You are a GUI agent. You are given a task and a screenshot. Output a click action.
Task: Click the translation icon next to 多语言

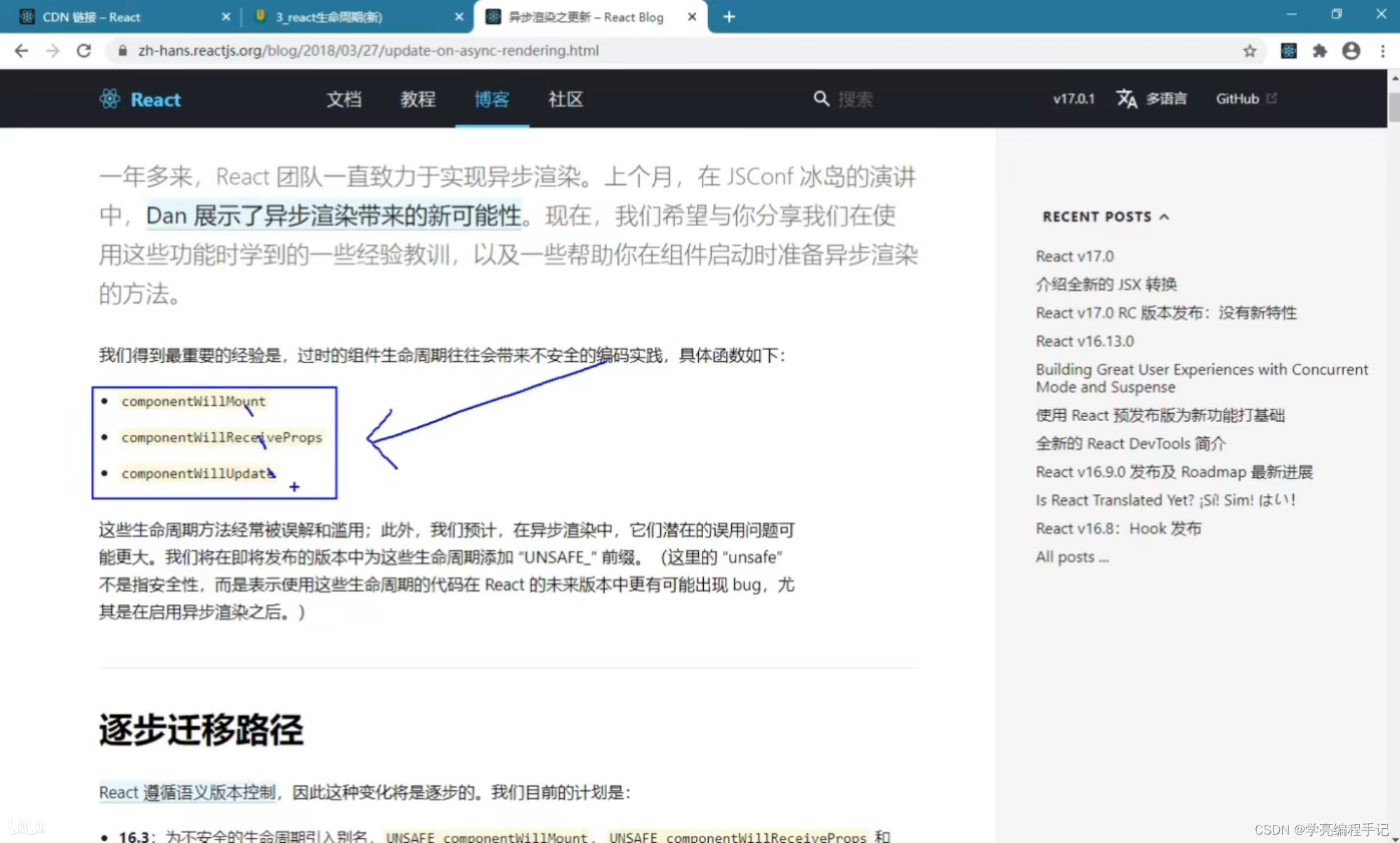(x=1127, y=99)
